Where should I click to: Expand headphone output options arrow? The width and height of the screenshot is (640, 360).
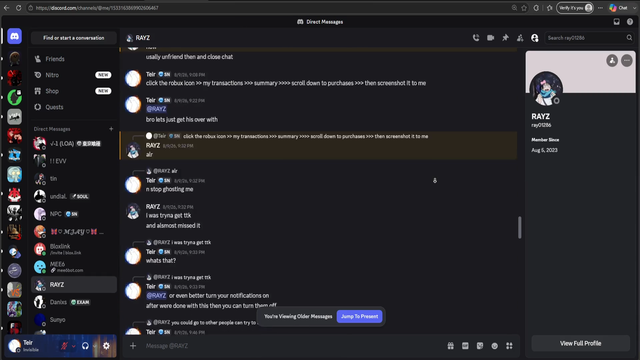94,346
